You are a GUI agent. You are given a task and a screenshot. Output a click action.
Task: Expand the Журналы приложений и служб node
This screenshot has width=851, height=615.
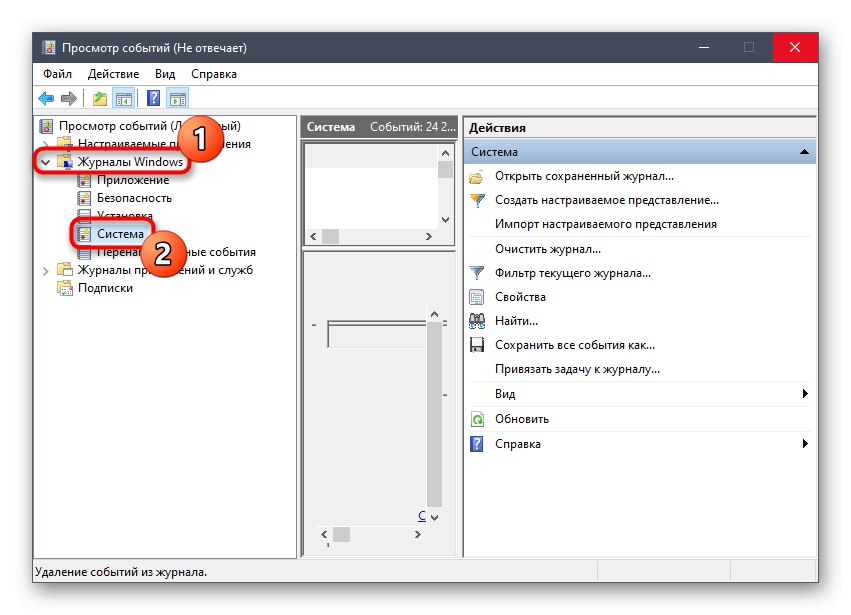click(x=46, y=270)
